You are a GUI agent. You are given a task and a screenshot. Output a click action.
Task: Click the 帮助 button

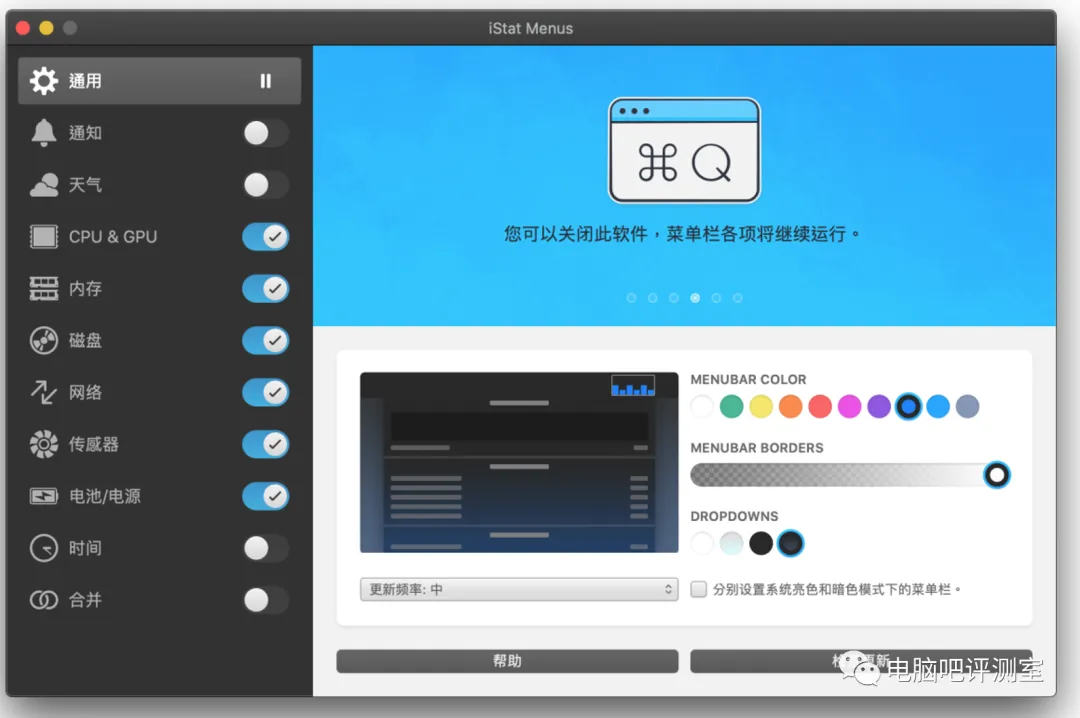point(507,661)
